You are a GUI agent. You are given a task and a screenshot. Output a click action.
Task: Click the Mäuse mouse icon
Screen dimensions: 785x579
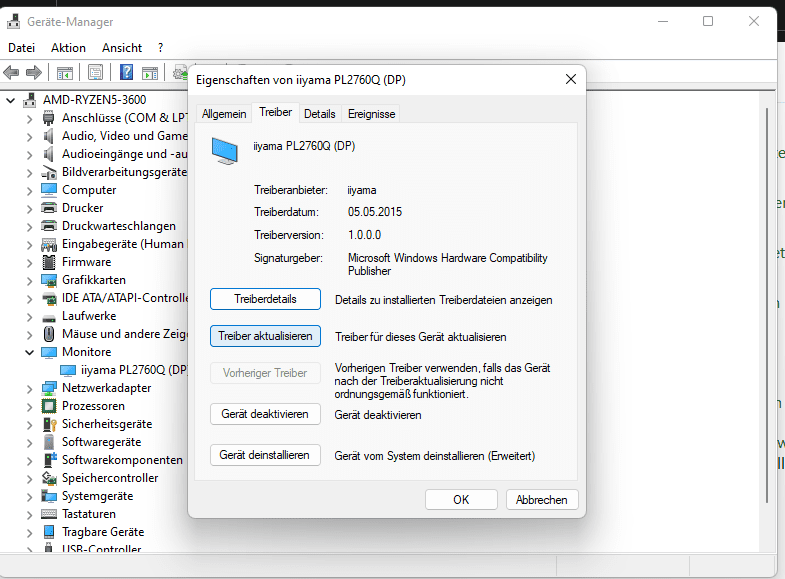49,334
